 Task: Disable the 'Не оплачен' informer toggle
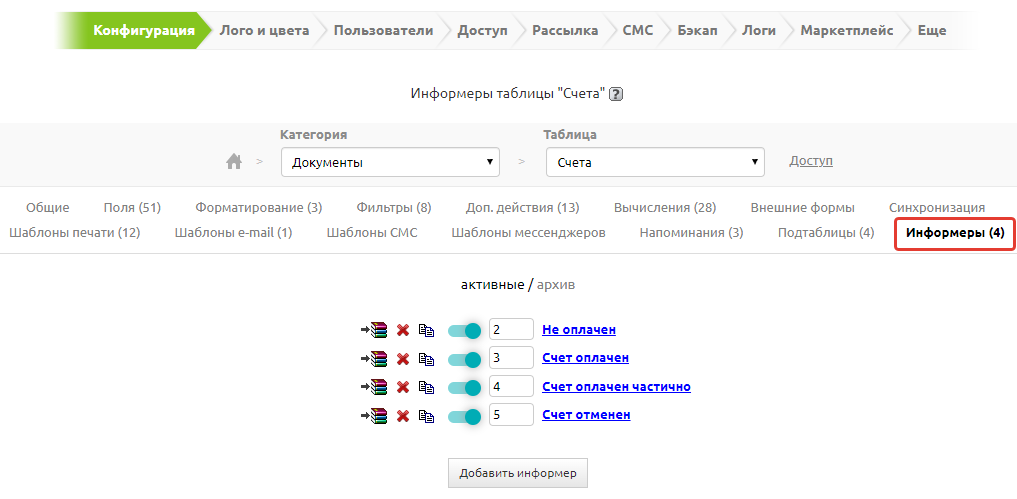pyautogui.click(x=465, y=330)
